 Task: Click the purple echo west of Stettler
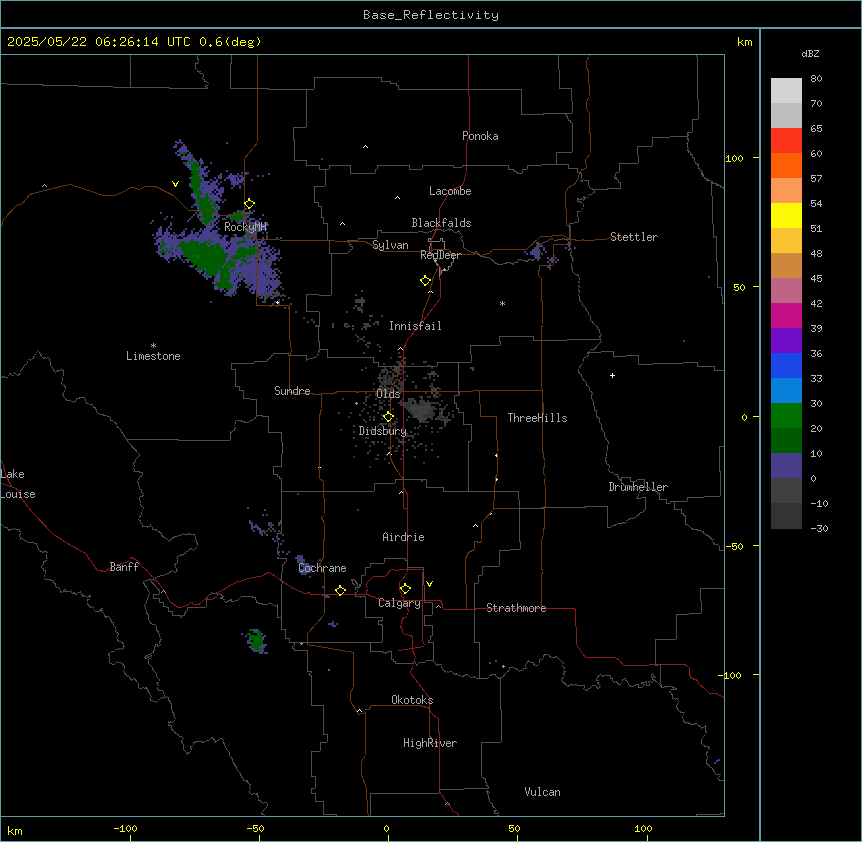tap(535, 252)
